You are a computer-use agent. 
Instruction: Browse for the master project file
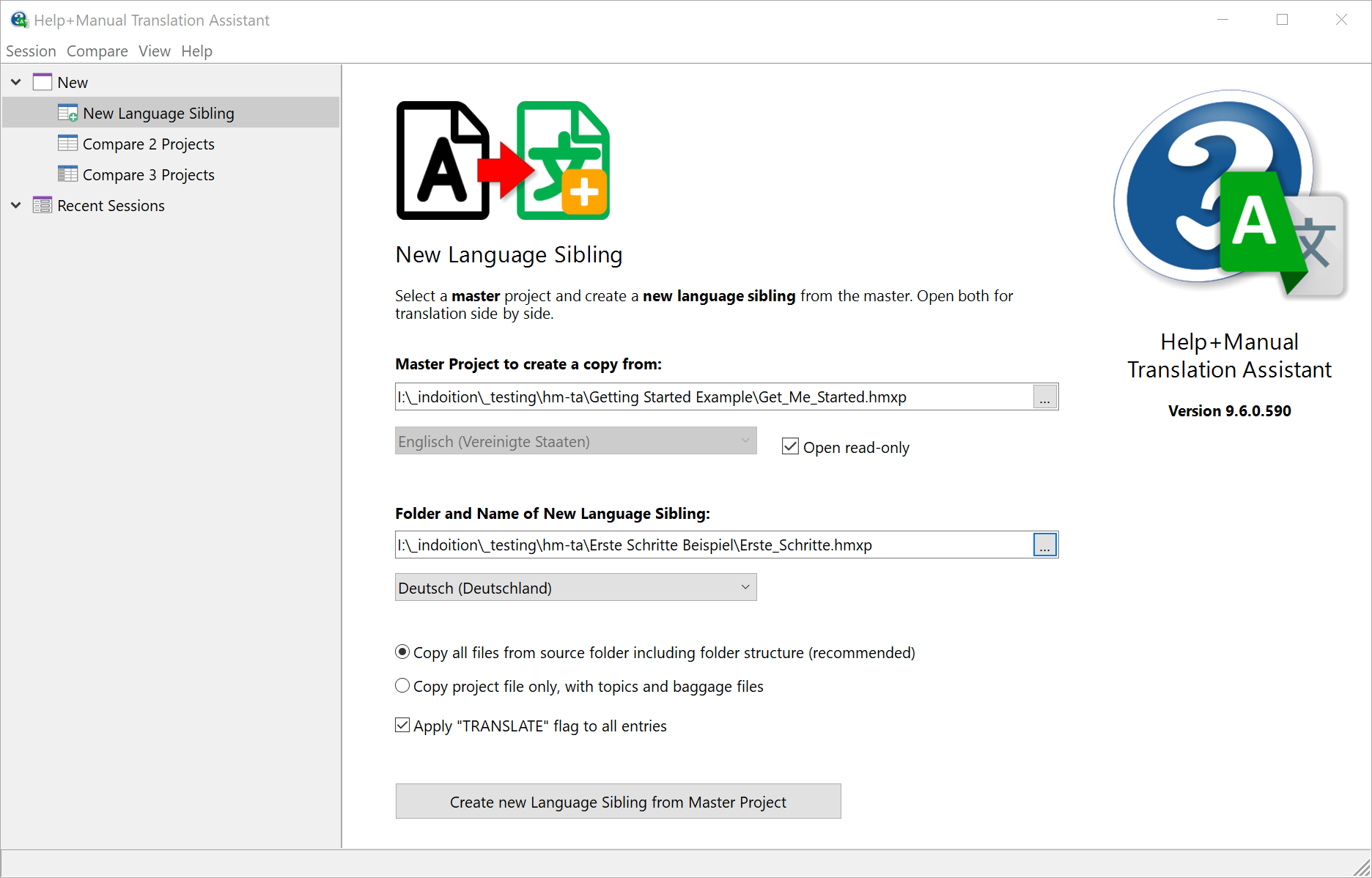tap(1045, 397)
